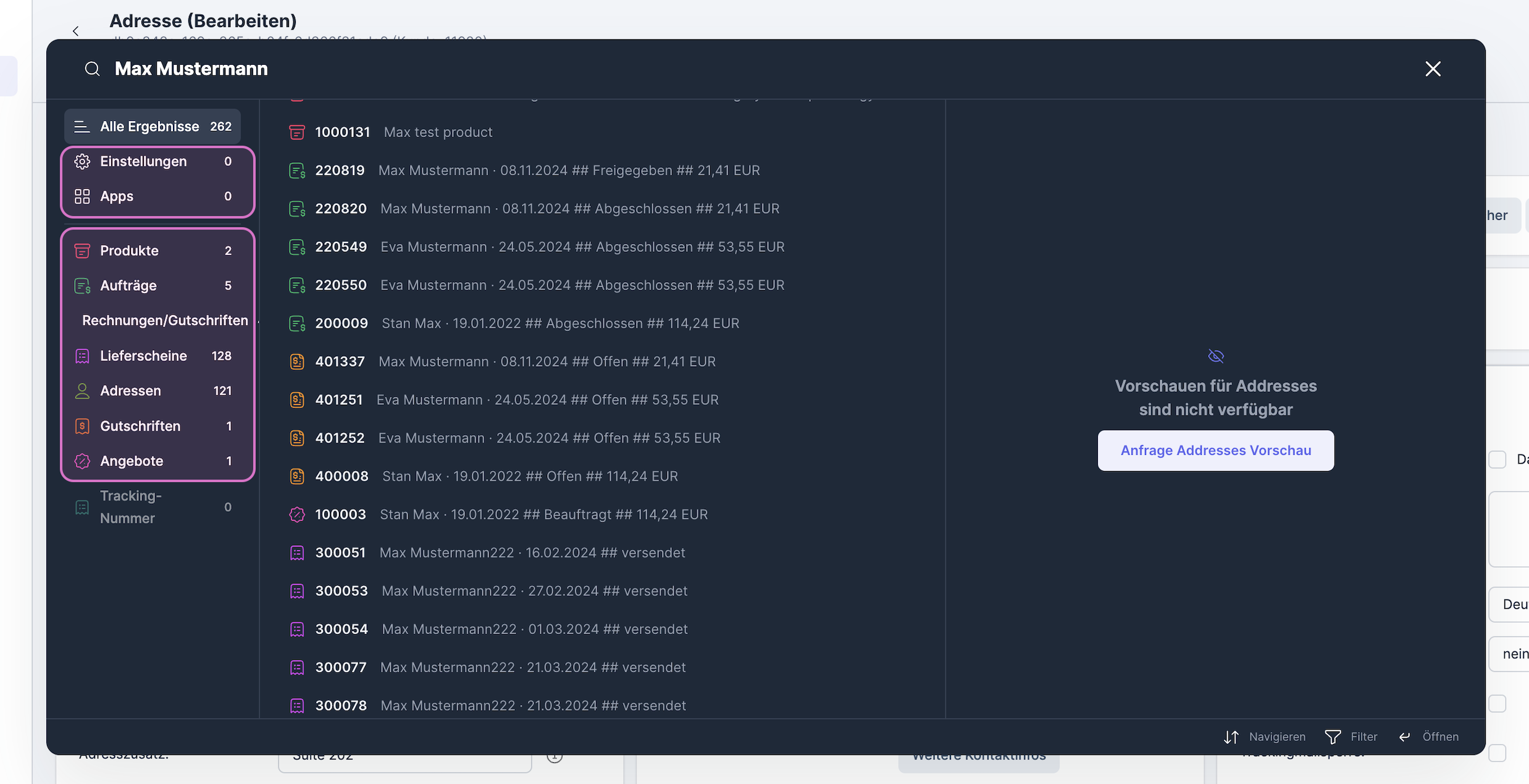Go back with the left chevron
This screenshot has height=784, width=1529.
coord(76,31)
